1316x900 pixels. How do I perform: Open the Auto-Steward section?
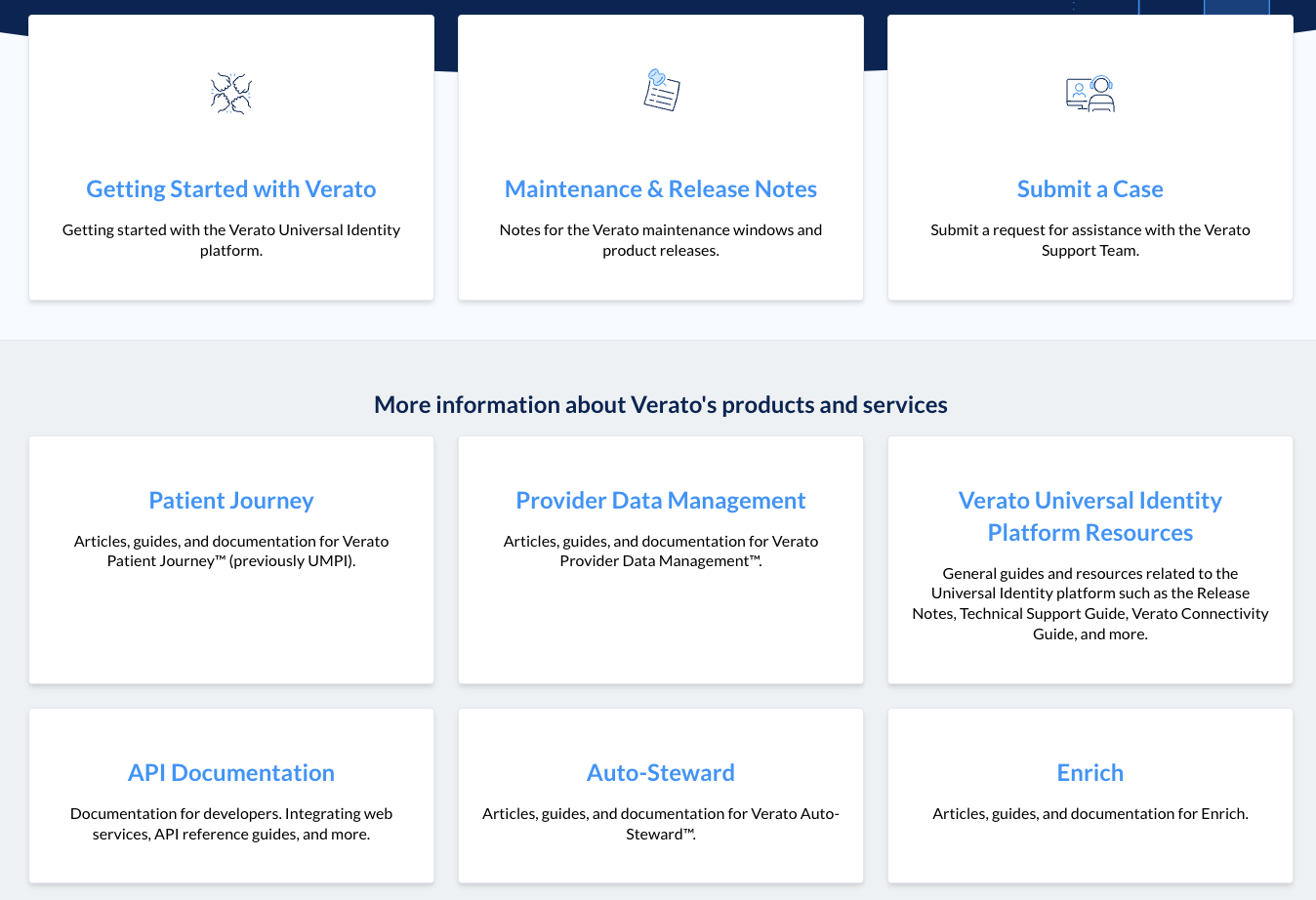(x=660, y=772)
